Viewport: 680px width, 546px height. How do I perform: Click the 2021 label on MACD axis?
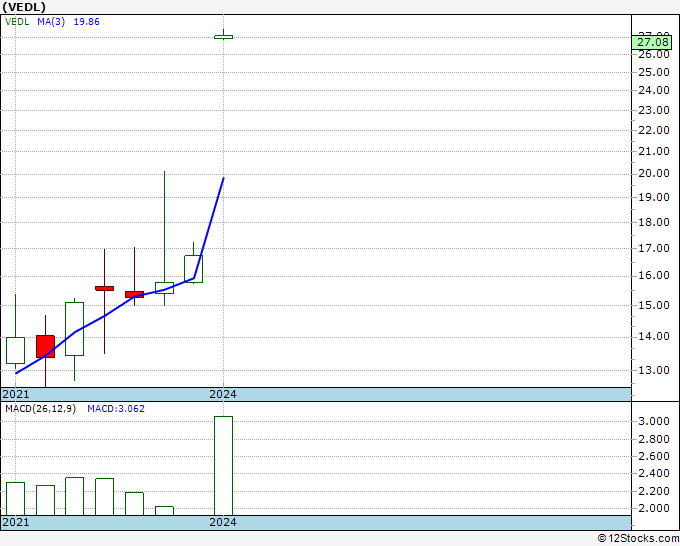click(16, 522)
